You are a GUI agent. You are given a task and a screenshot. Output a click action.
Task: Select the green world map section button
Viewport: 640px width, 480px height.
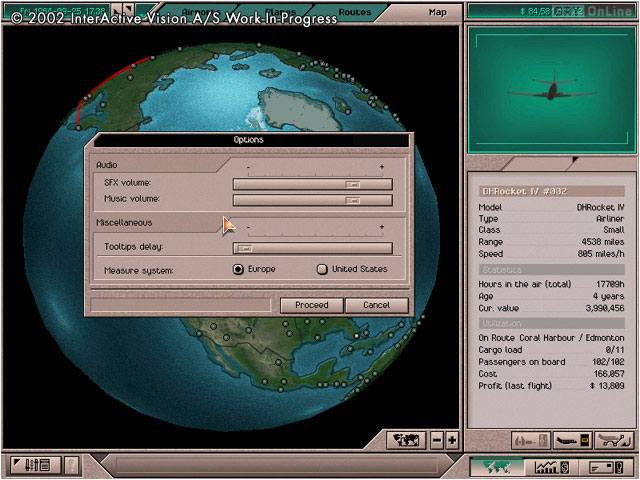(x=497, y=466)
